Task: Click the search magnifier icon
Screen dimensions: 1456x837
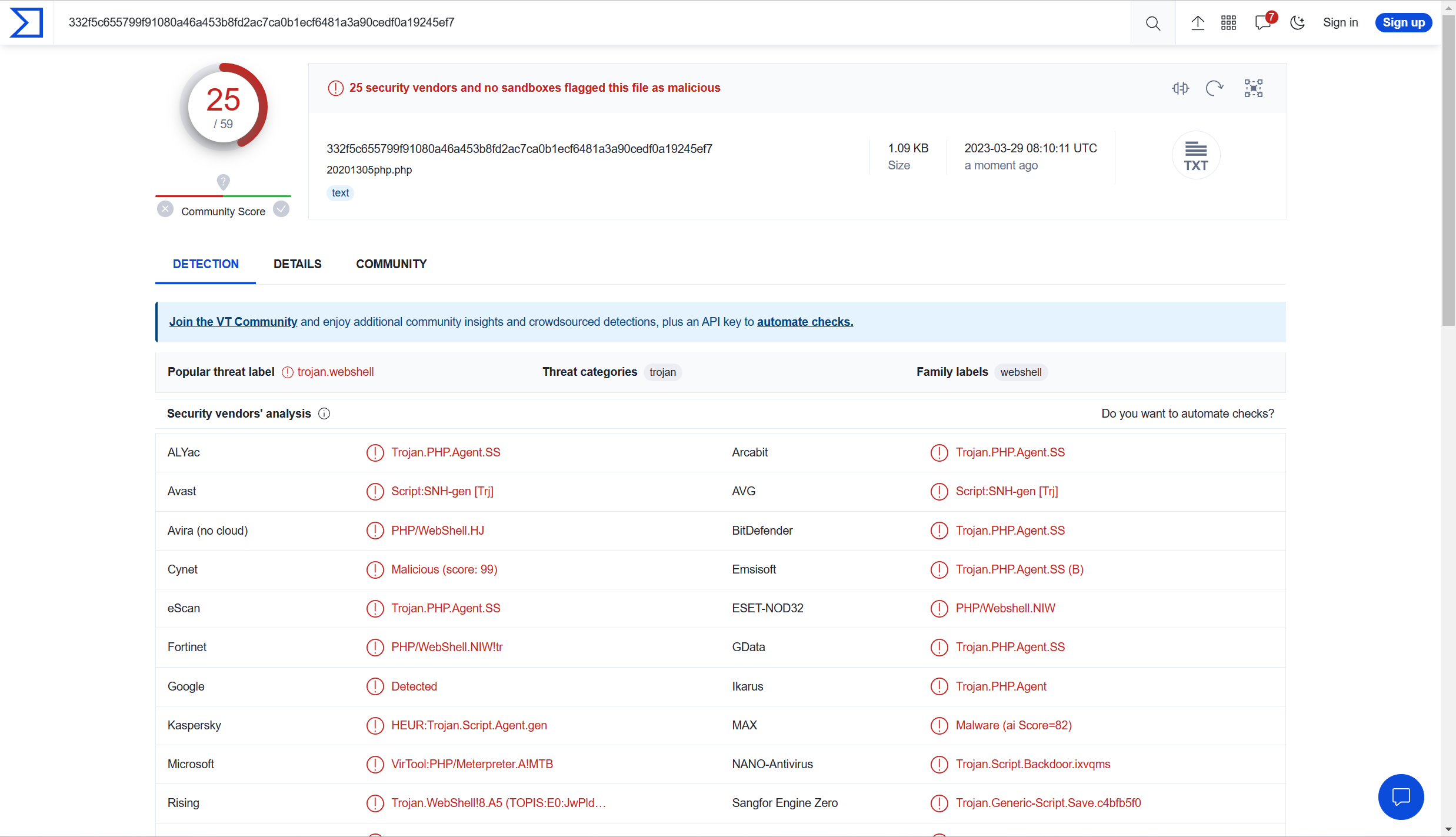Action: tap(1152, 23)
